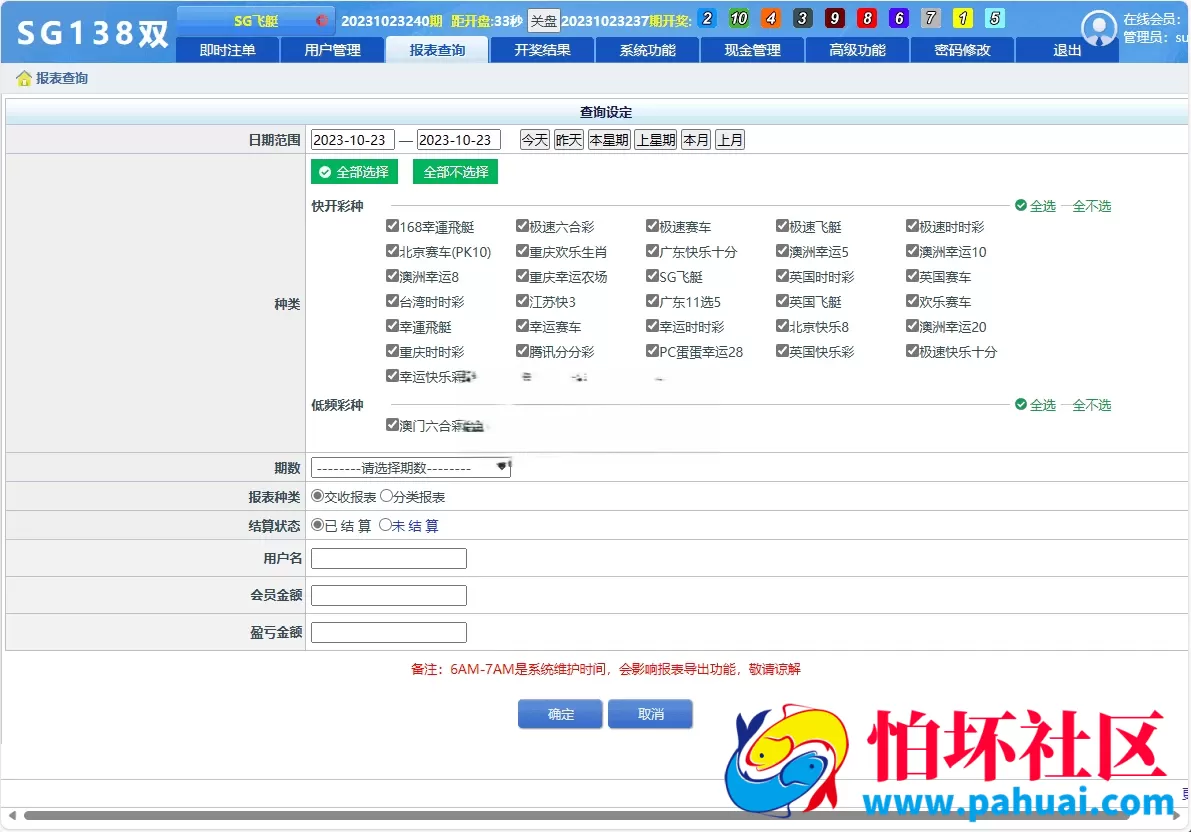Click the 用户名 input field
The image size is (1191, 832).
[389, 558]
